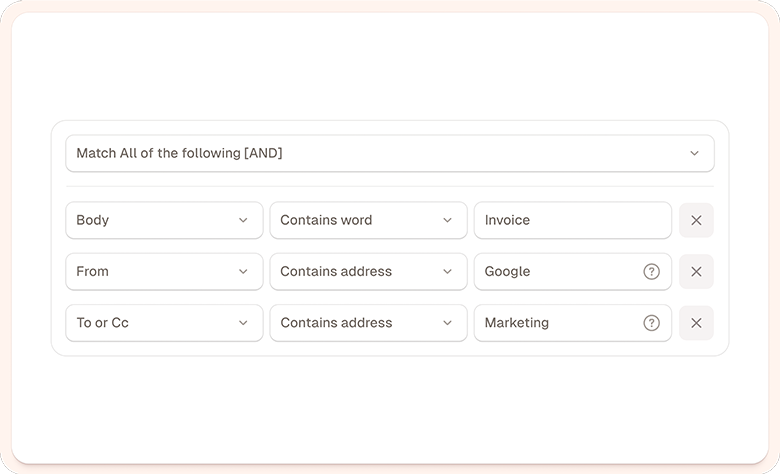Open the Match All of the following selector
Screen dimensions: 780x474
pyautogui.click(x=380, y=154)
